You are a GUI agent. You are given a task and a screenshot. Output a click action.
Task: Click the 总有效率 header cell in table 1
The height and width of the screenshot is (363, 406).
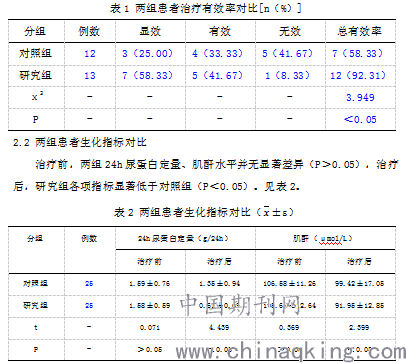(x=359, y=31)
